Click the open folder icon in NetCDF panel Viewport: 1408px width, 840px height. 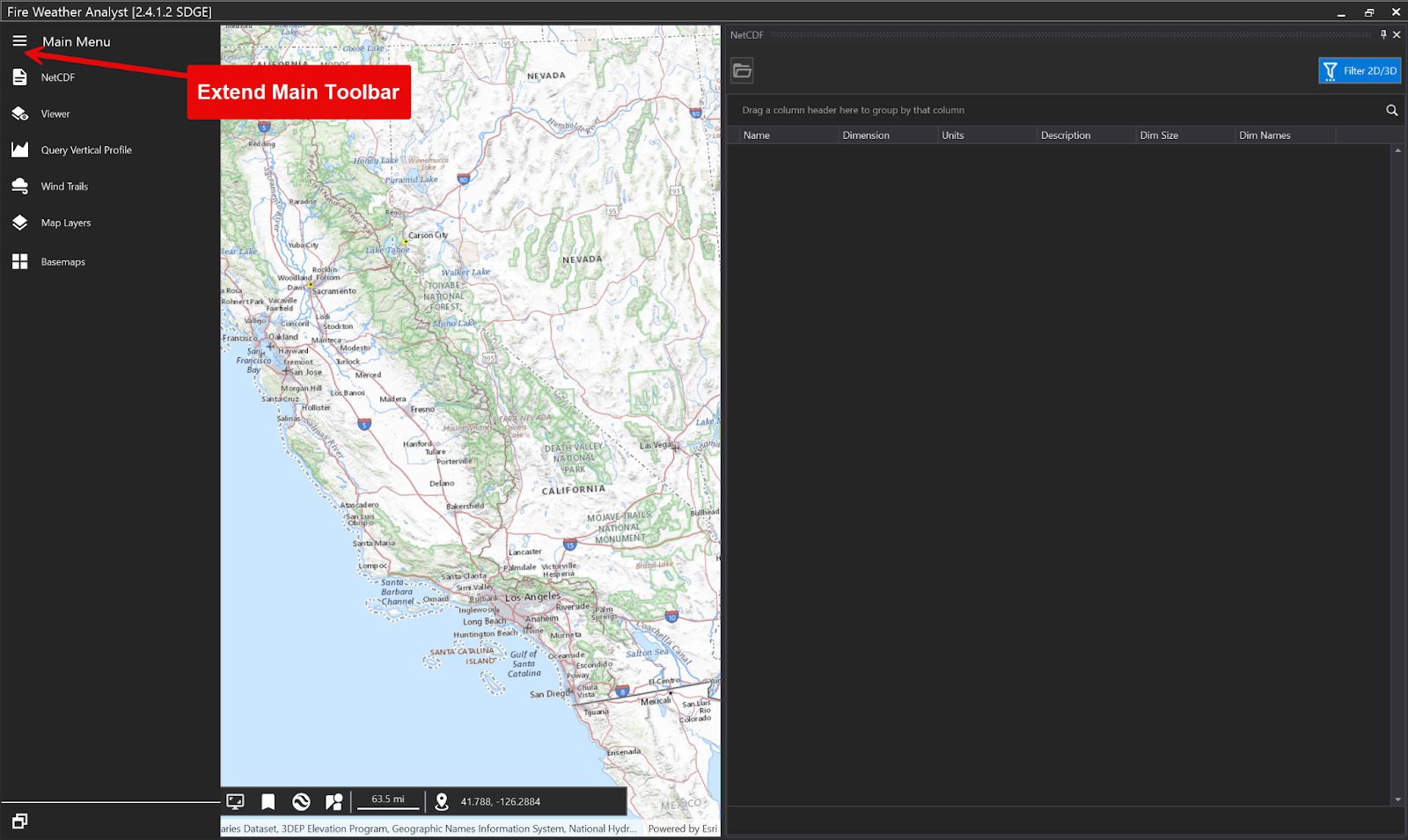point(742,70)
